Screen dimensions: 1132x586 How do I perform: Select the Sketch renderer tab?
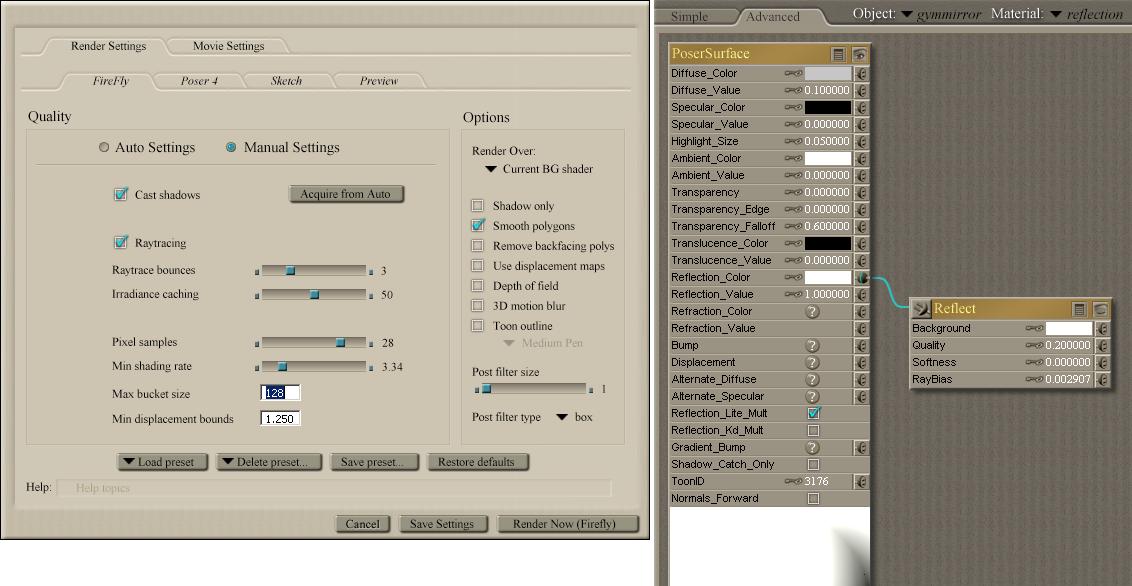[x=286, y=81]
